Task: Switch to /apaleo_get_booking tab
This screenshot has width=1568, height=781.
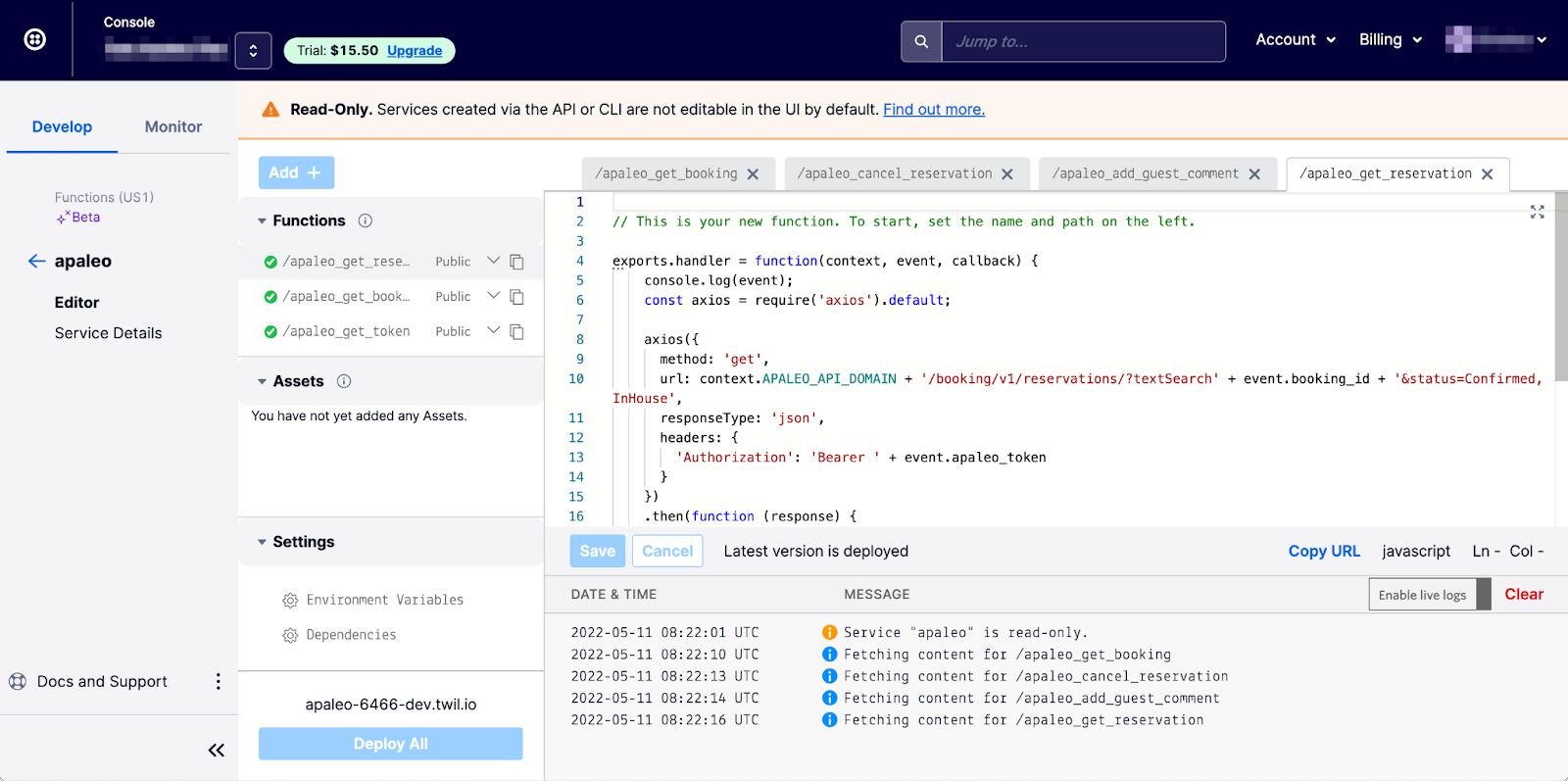Action: coord(666,173)
